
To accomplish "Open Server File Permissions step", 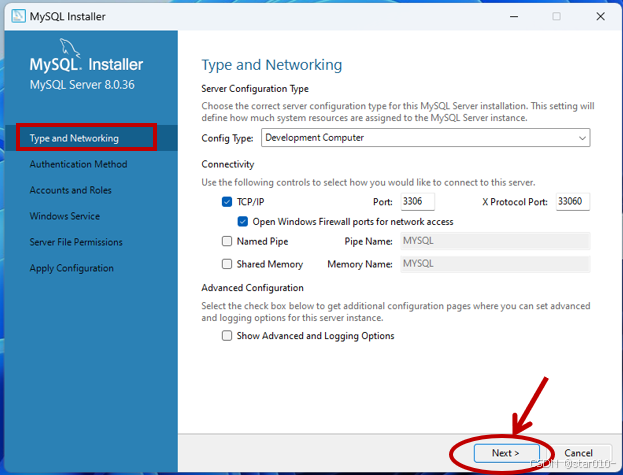I will tap(76, 242).
